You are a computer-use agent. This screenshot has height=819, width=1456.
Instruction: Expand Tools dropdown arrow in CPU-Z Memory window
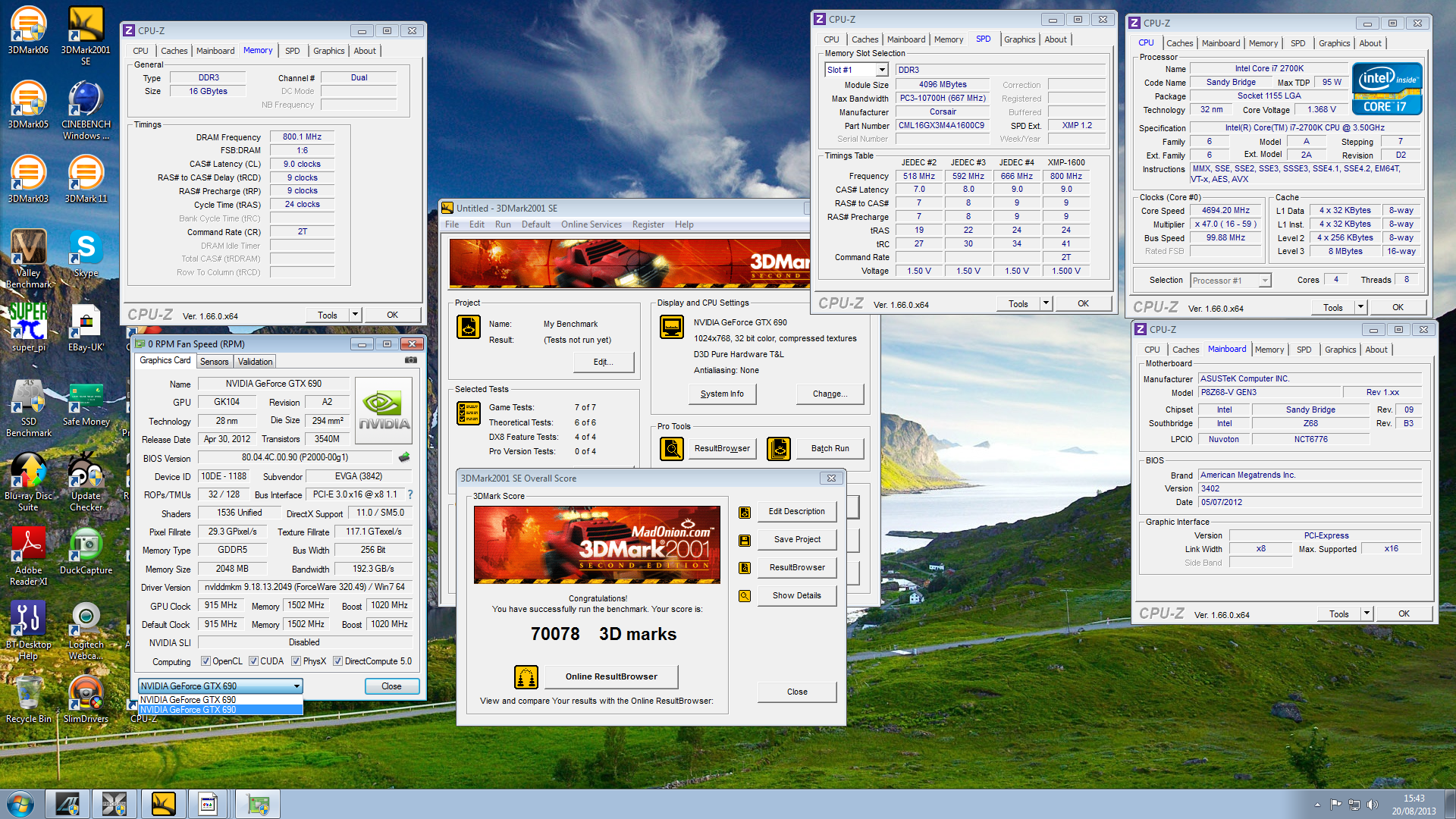[354, 315]
